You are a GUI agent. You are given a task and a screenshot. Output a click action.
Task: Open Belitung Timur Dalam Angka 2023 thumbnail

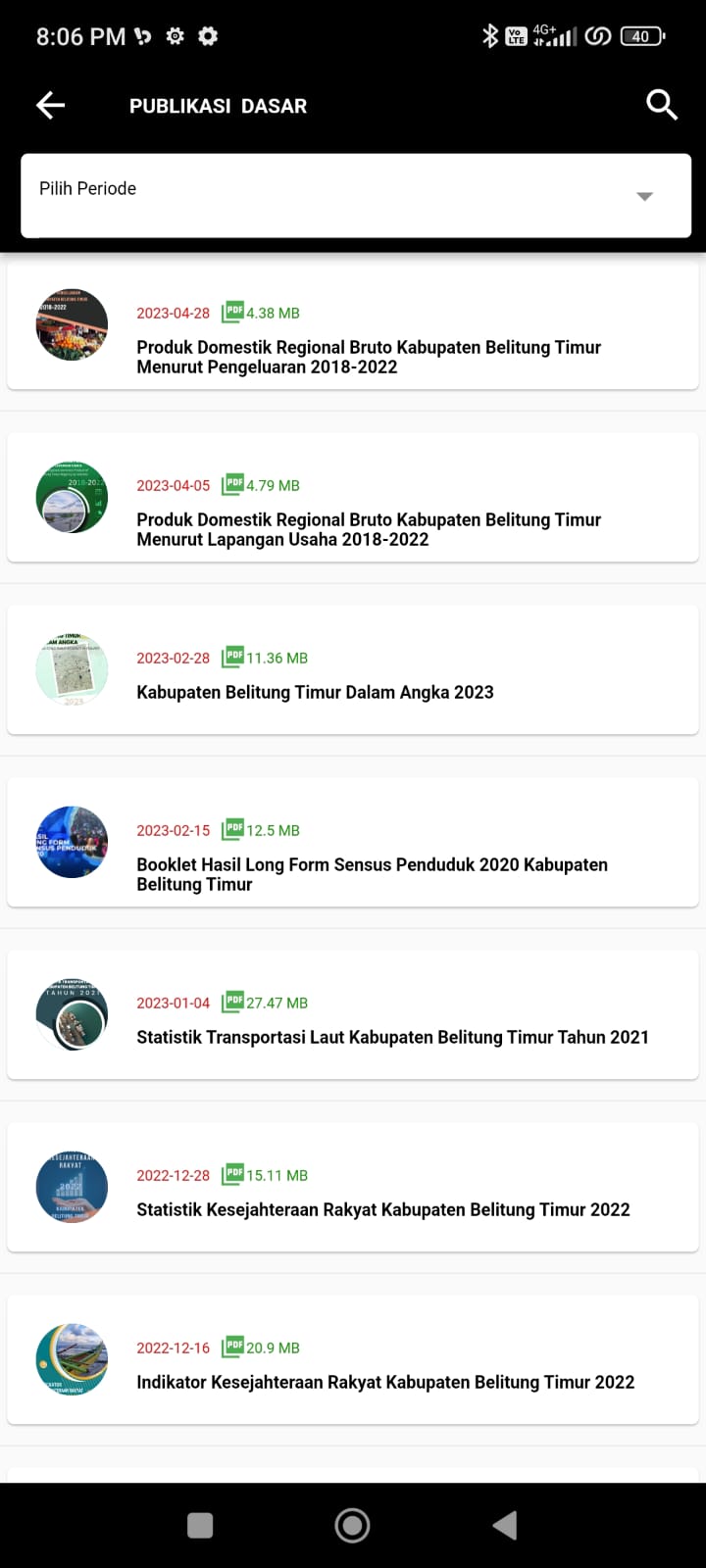tap(72, 669)
